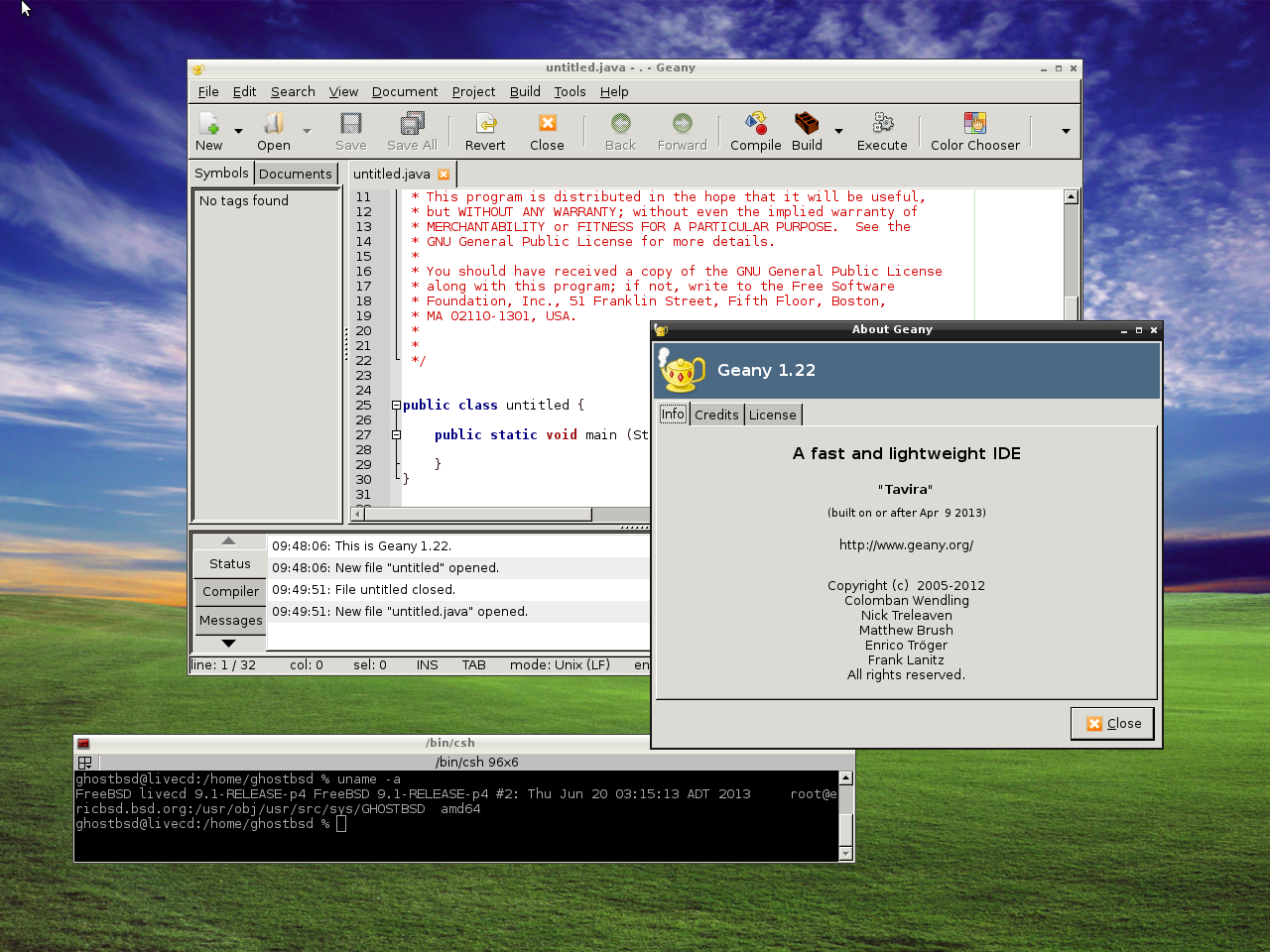Click message "File untitled closed."
The image size is (1270, 952).
395,589
